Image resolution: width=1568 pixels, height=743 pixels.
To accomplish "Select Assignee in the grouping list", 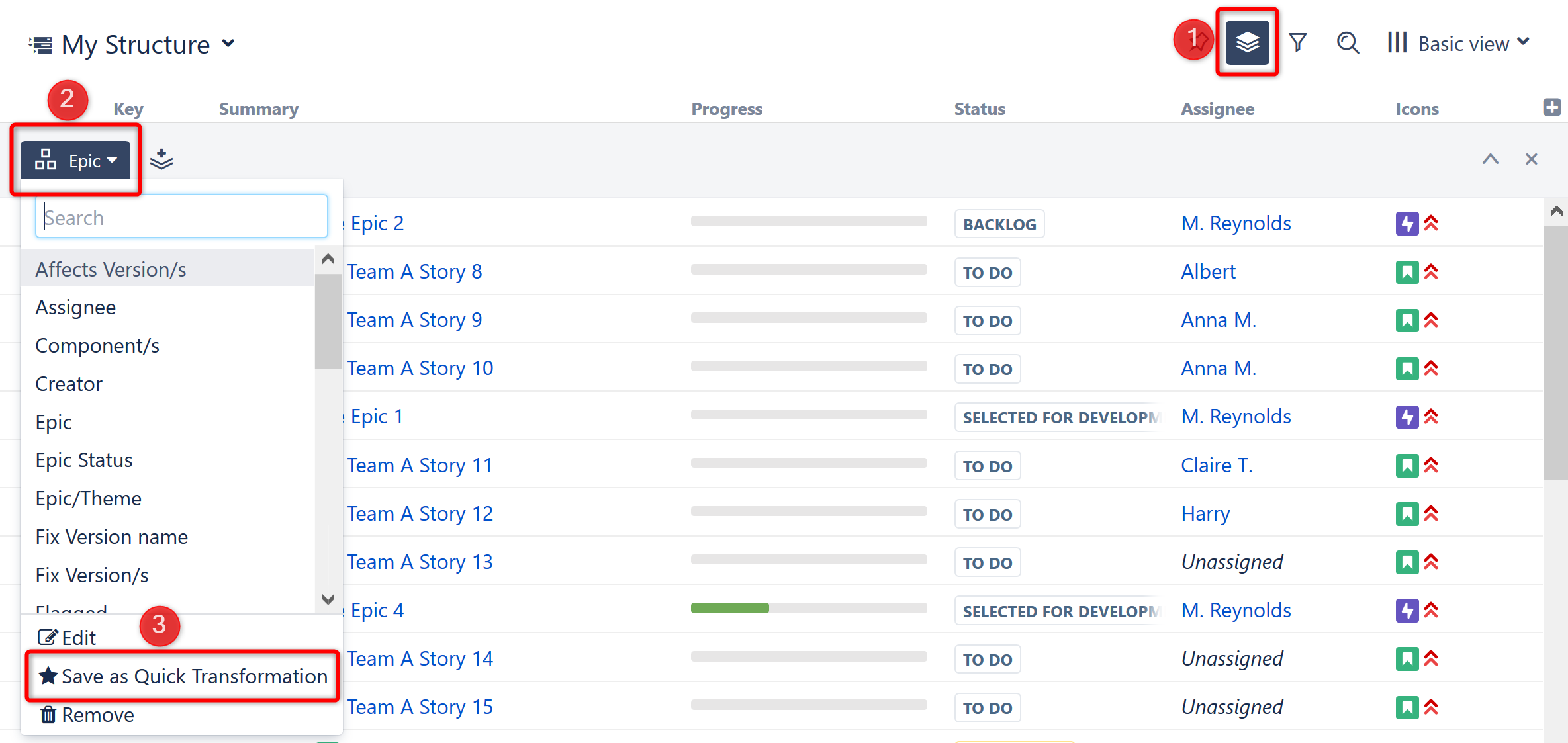I will point(75,308).
